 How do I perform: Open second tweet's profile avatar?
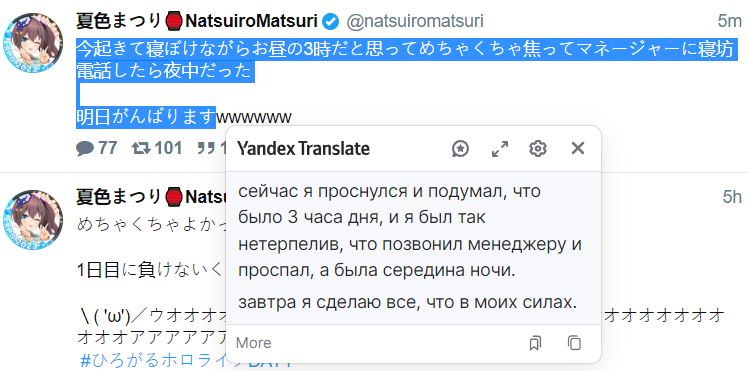point(32,220)
